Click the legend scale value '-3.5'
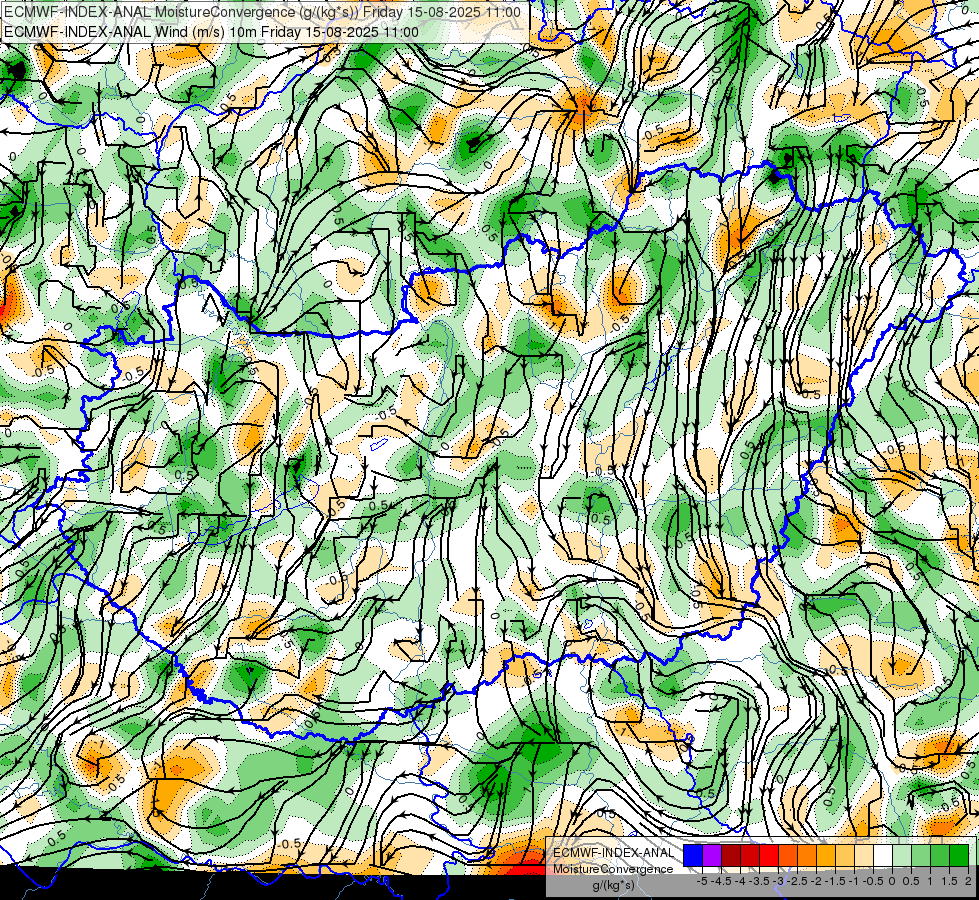This screenshot has height=900, width=979. [760, 881]
